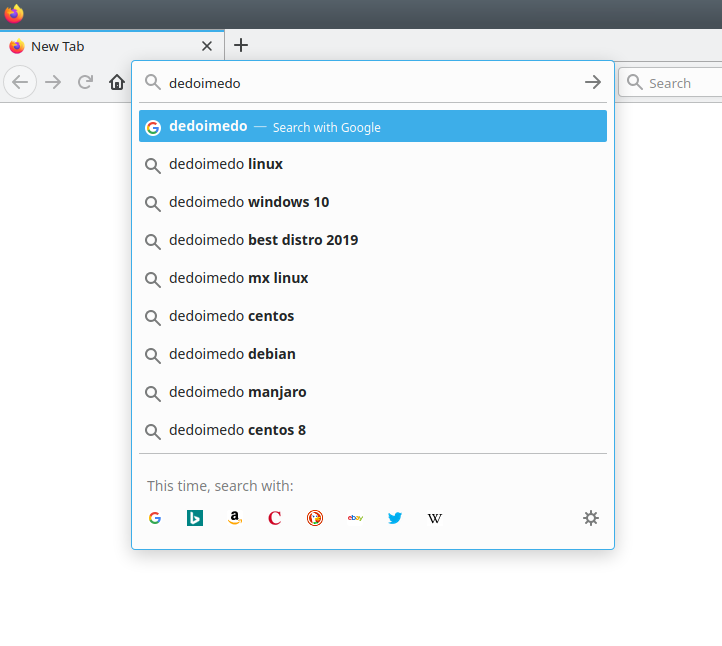Click the Go arrow in the address bar

click(x=593, y=82)
